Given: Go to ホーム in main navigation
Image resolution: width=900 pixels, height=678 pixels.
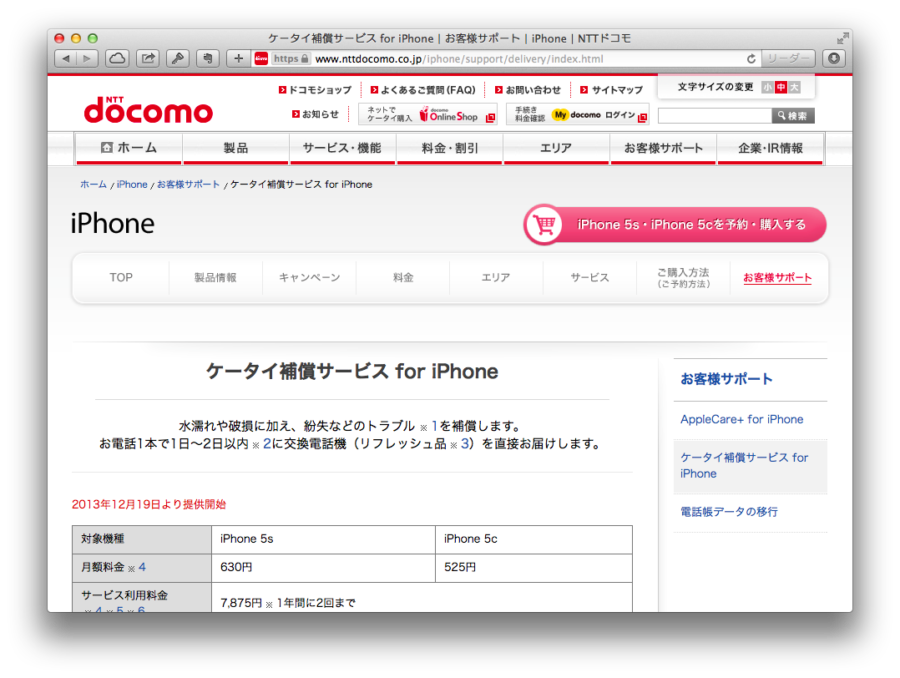Looking at the screenshot, I should pyautogui.click(x=129, y=148).
